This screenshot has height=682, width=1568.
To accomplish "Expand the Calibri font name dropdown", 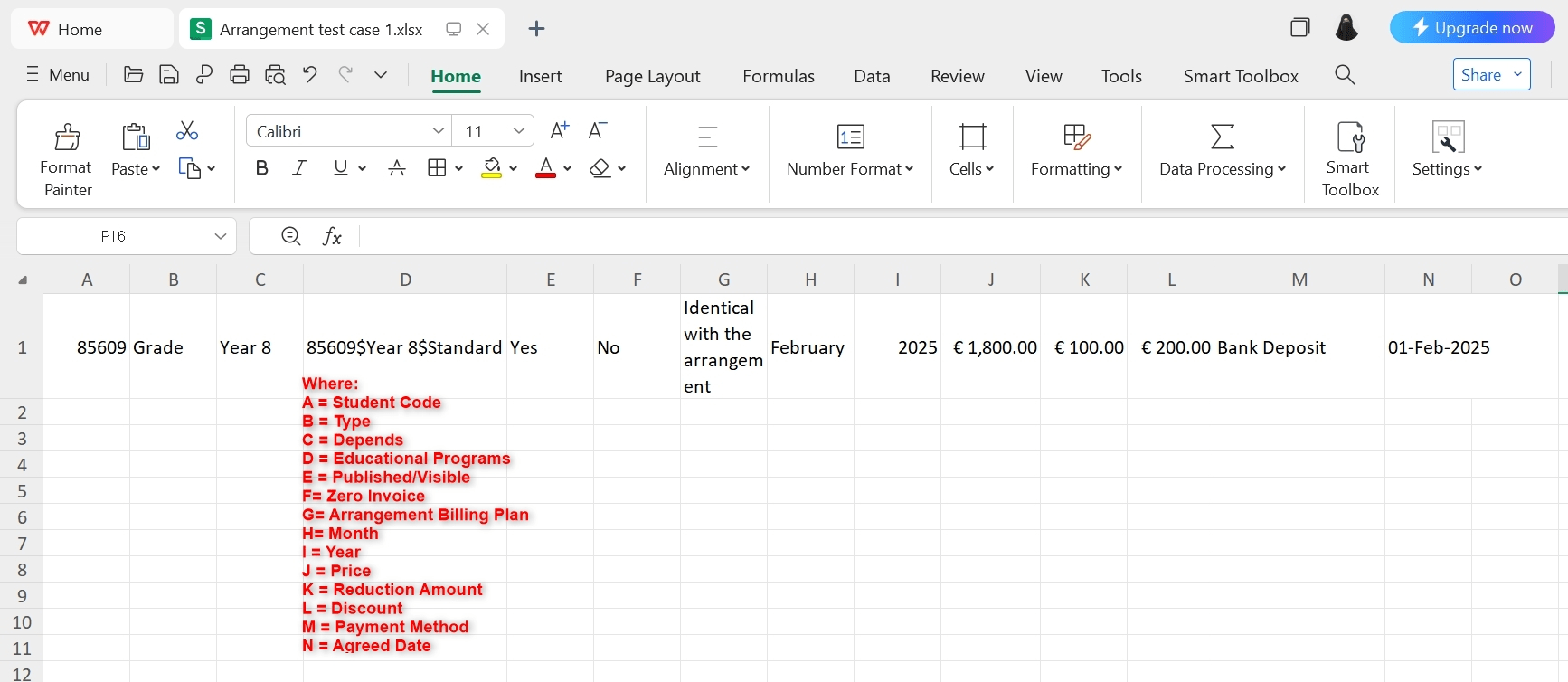I will tap(438, 131).
